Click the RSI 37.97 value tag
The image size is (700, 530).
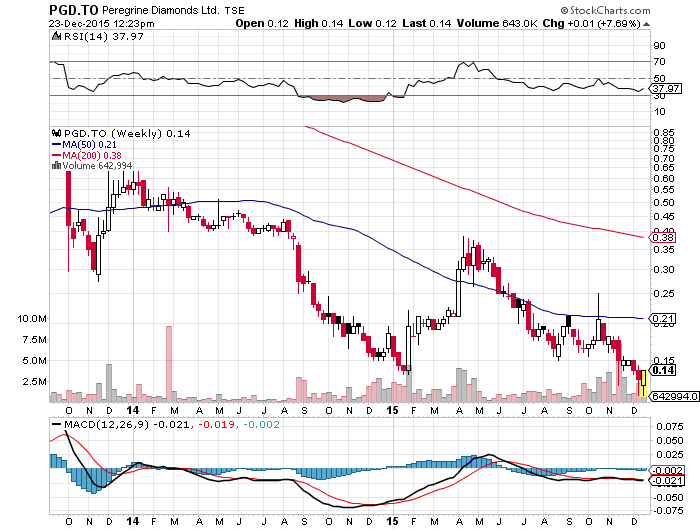pyautogui.click(x=664, y=89)
